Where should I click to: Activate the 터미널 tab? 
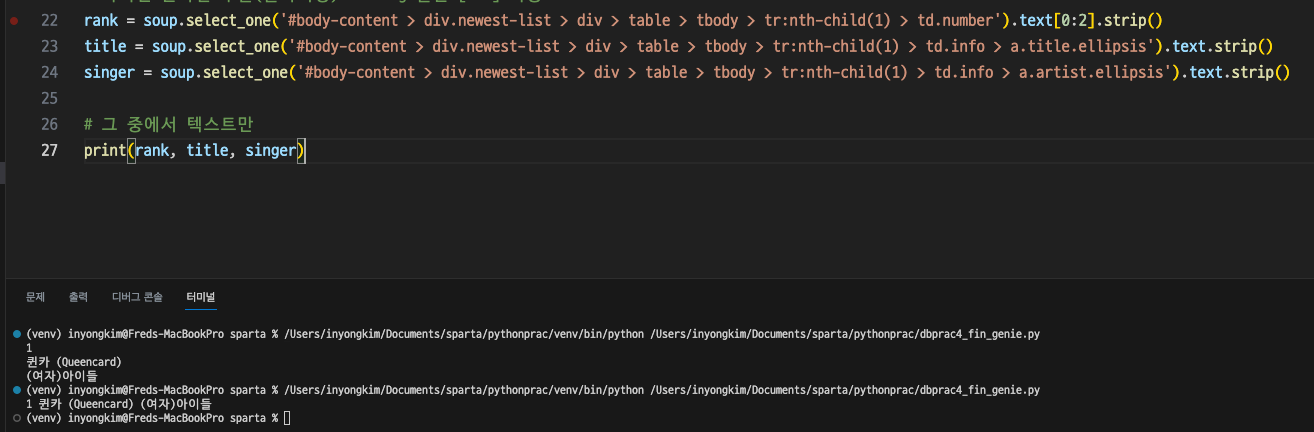click(x=201, y=297)
